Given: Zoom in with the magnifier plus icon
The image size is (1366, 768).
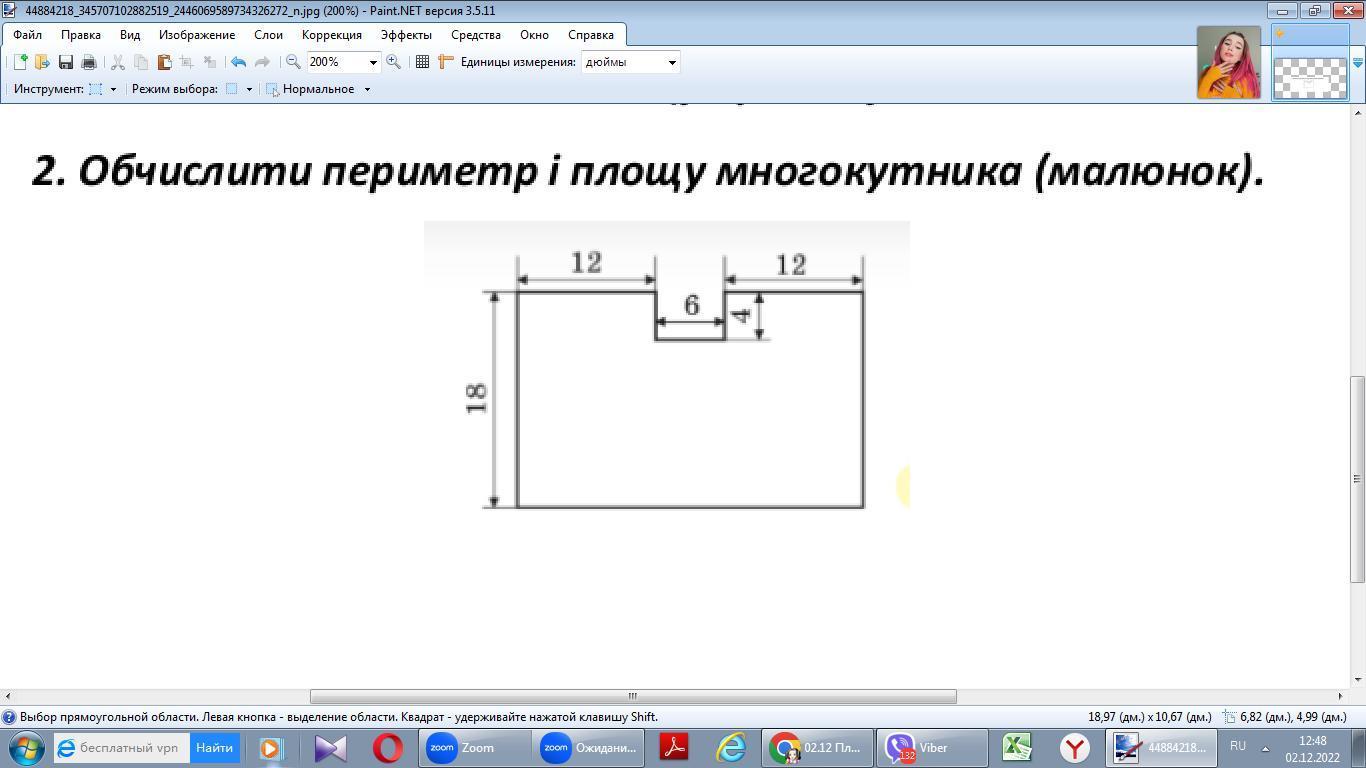Looking at the screenshot, I should tap(394, 62).
